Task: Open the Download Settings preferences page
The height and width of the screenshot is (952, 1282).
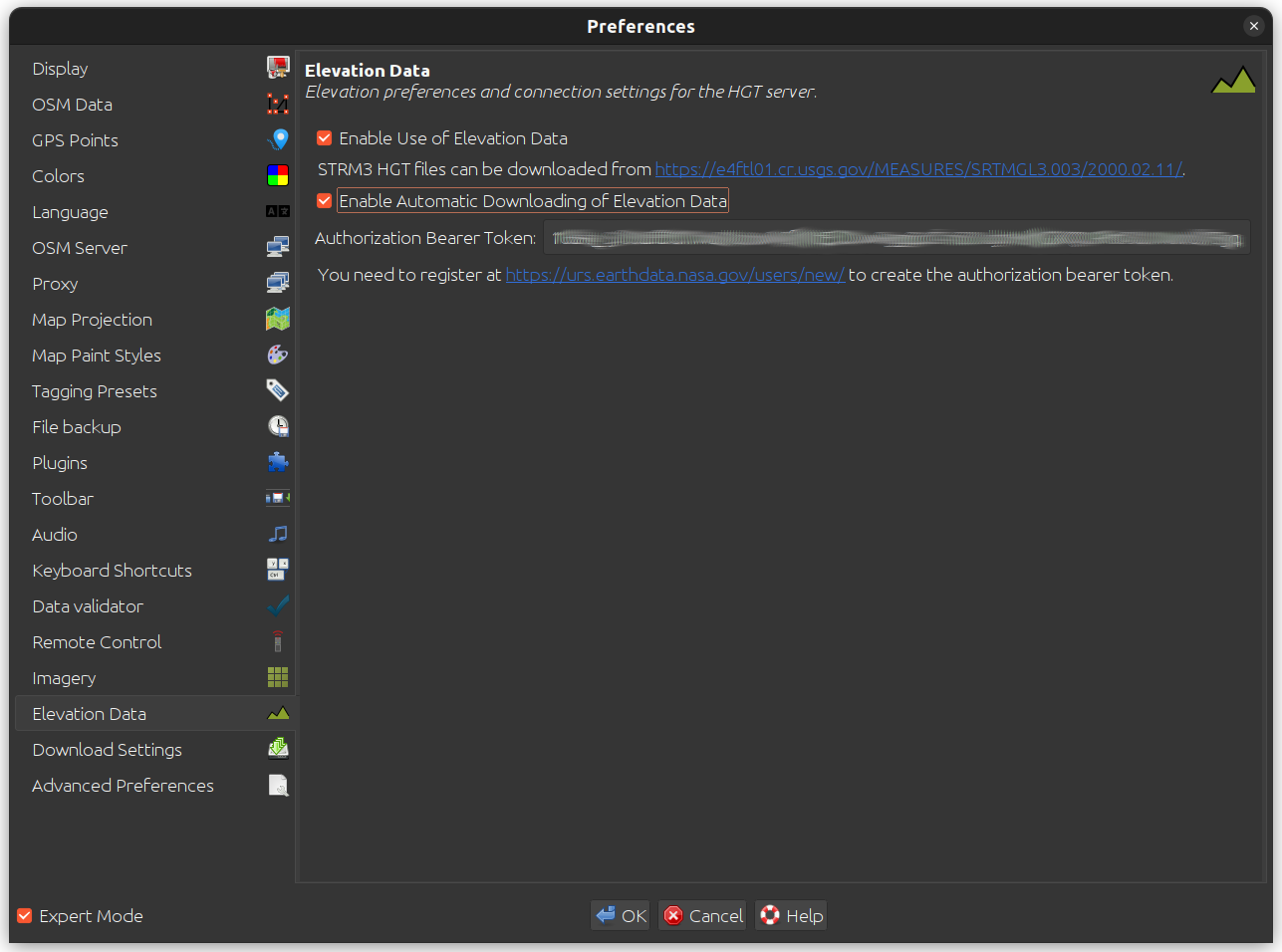Action: coord(108,749)
